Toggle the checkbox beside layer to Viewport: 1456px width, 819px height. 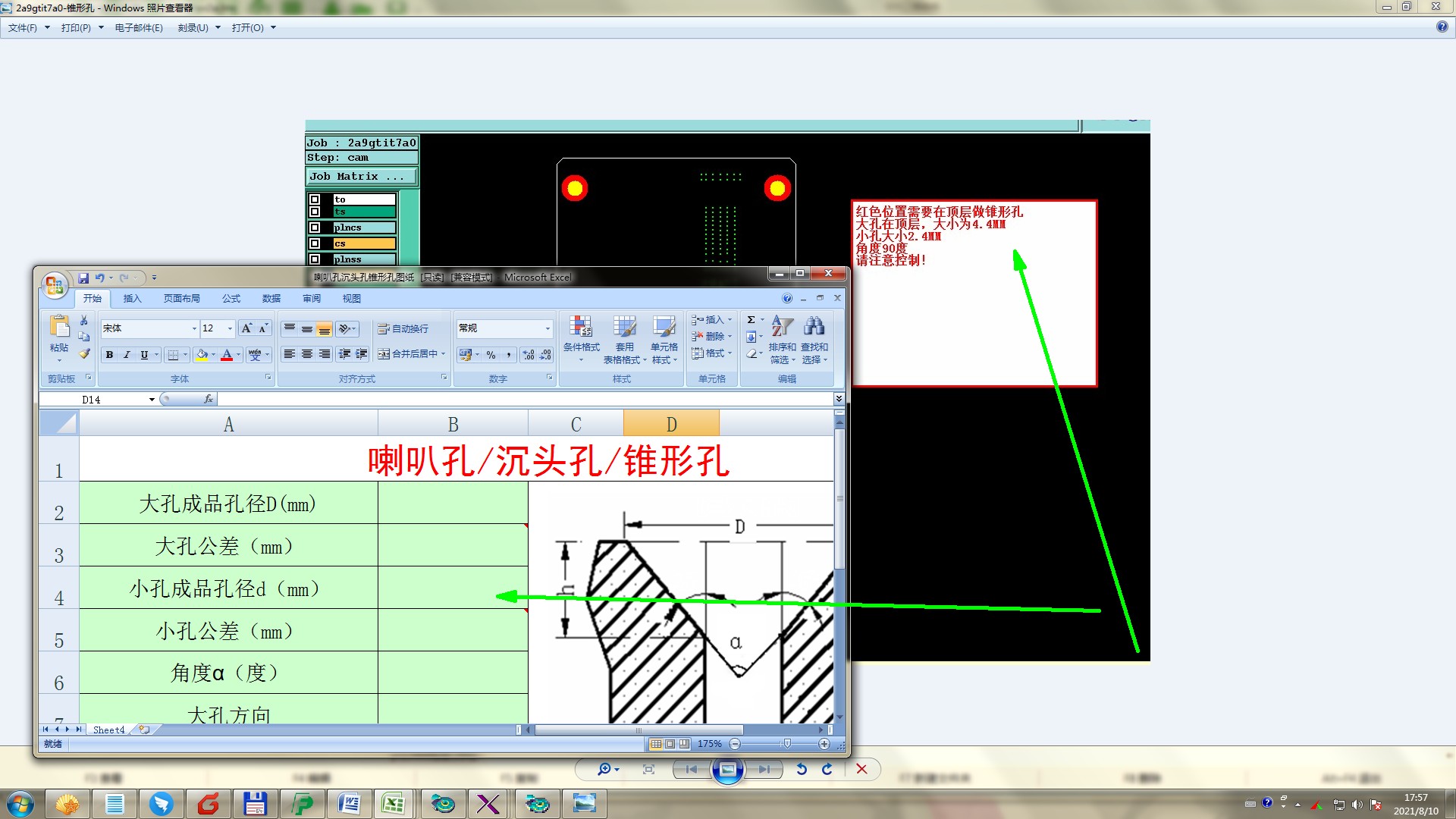coord(315,199)
